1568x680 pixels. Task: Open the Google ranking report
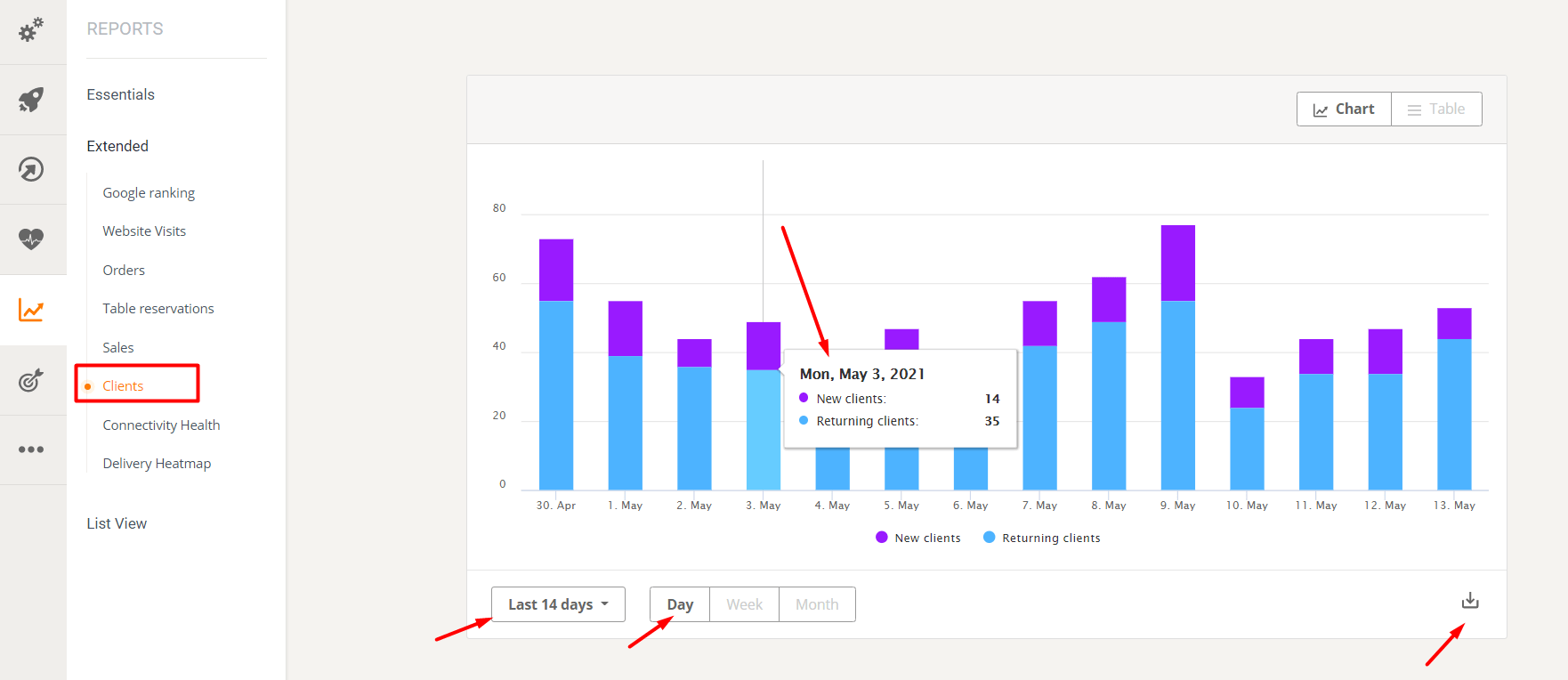(149, 193)
